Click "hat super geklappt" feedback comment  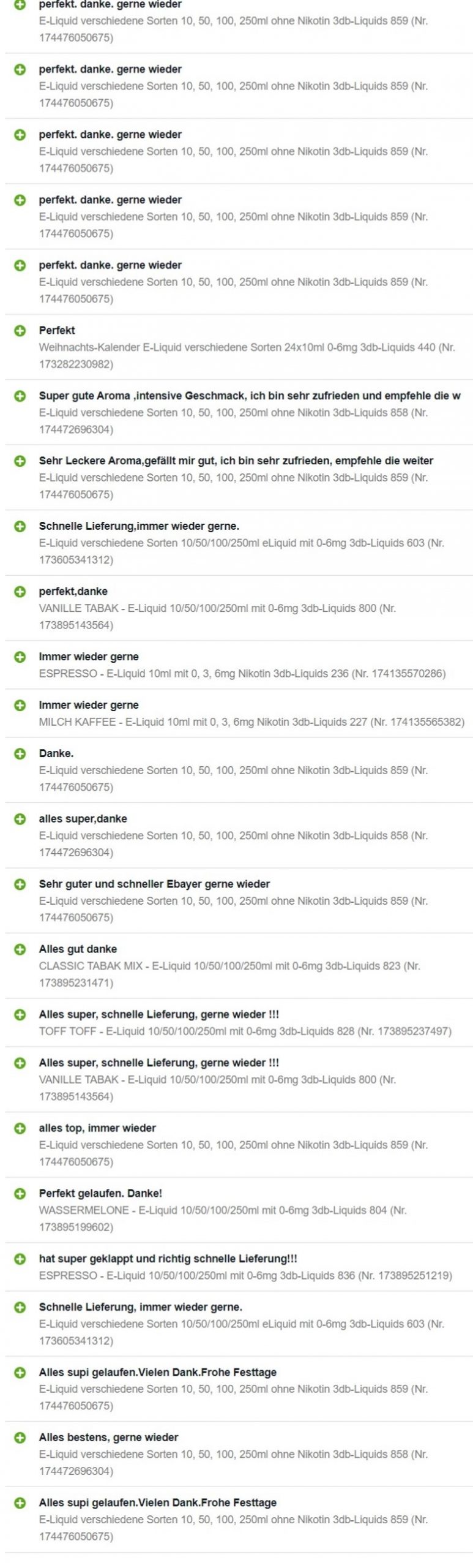coord(168,1259)
